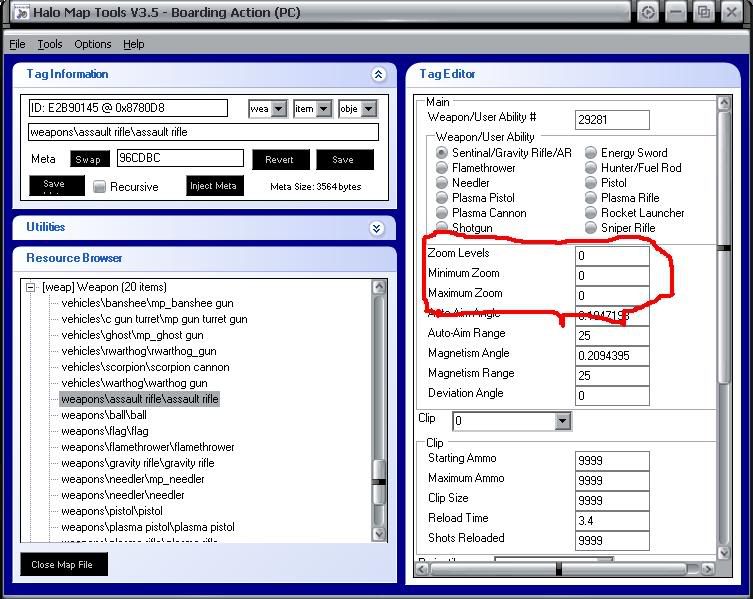Click the Tag Editor scroll-down arrow
753x599 pixels.
click(724, 552)
